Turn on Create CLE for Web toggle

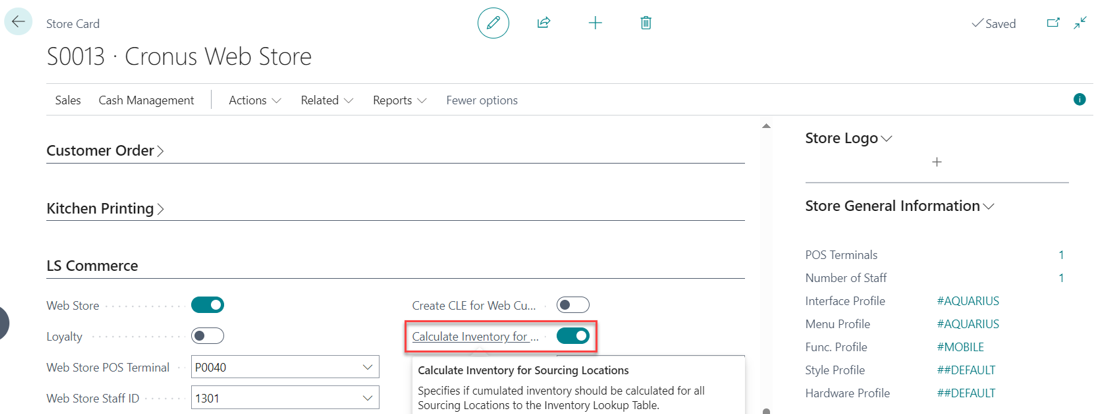[573, 305]
